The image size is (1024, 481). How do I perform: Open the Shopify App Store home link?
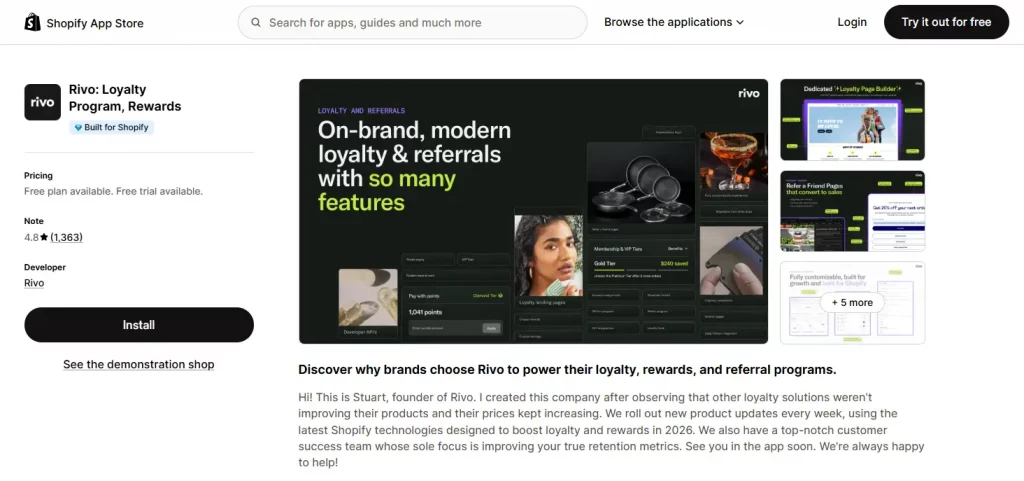tap(84, 23)
